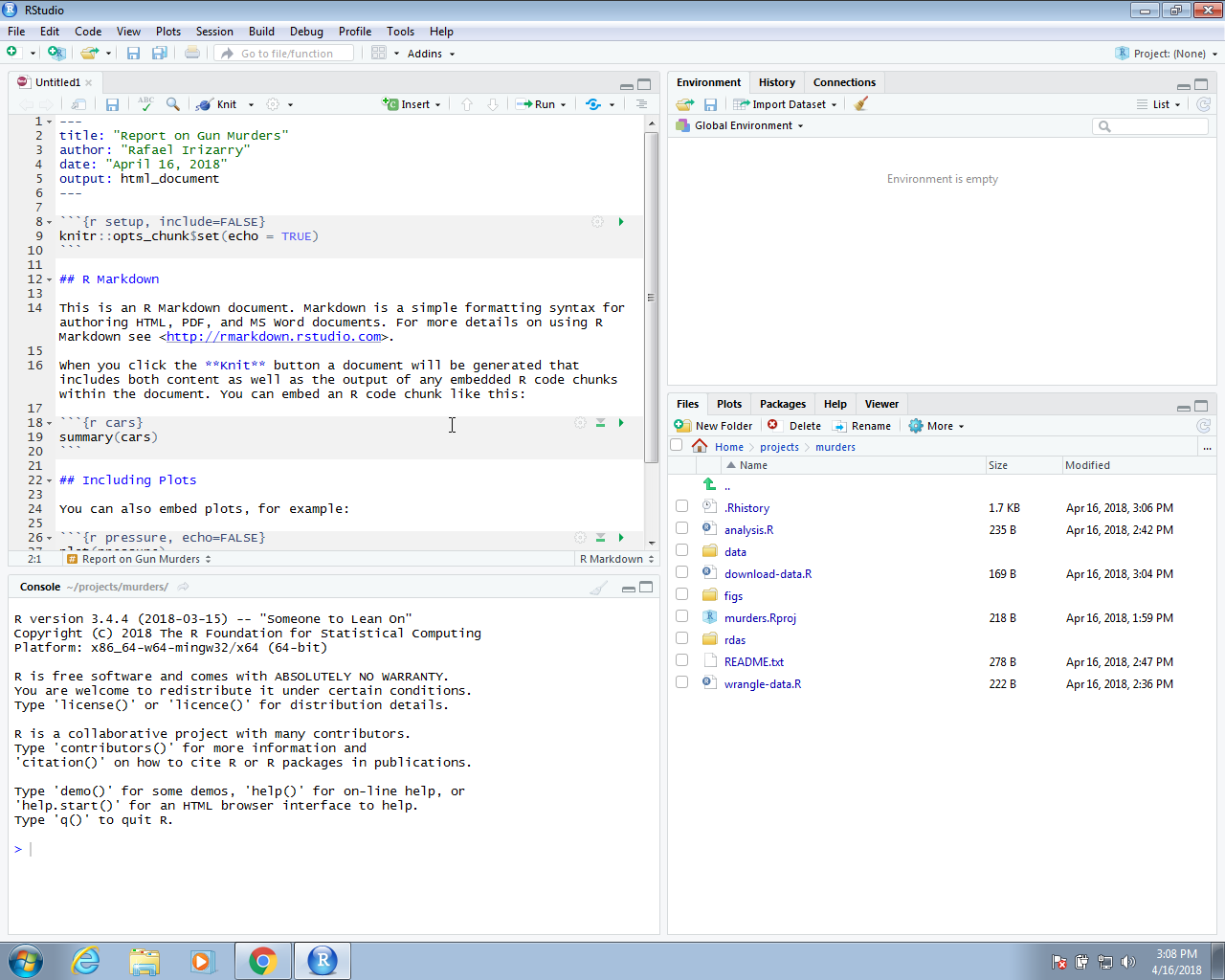This screenshot has height=980, width=1225.
Task: Open the Global Environment dropdown
Action: (740, 125)
